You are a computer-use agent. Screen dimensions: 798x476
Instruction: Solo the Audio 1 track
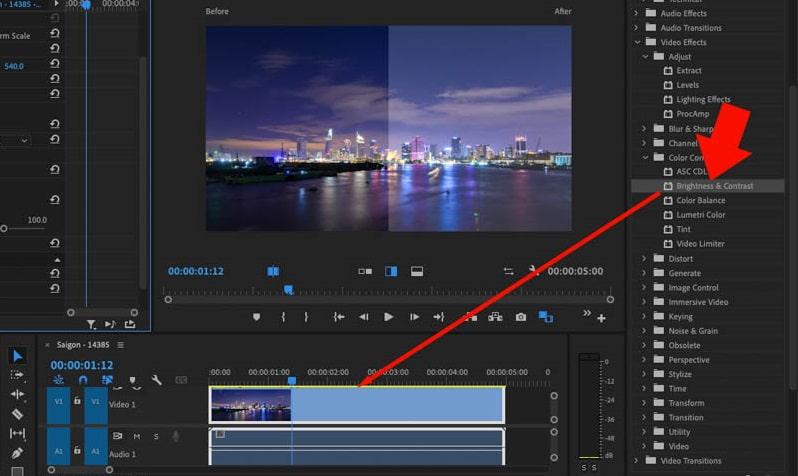coord(156,436)
